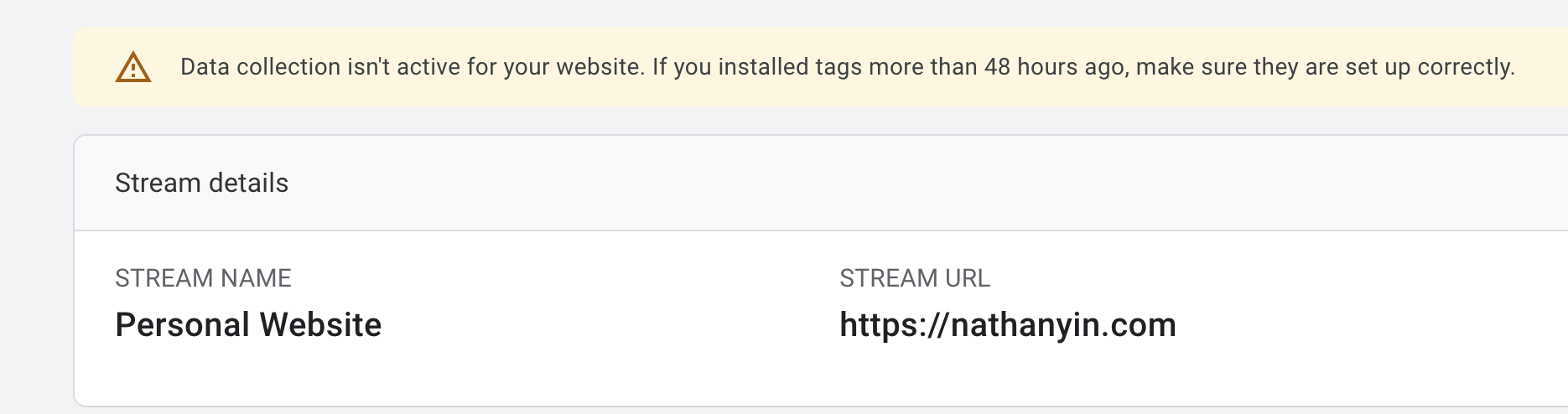Click the STREAM URL label
Image resolution: width=1568 pixels, height=414 pixels.
click(x=914, y=278)
